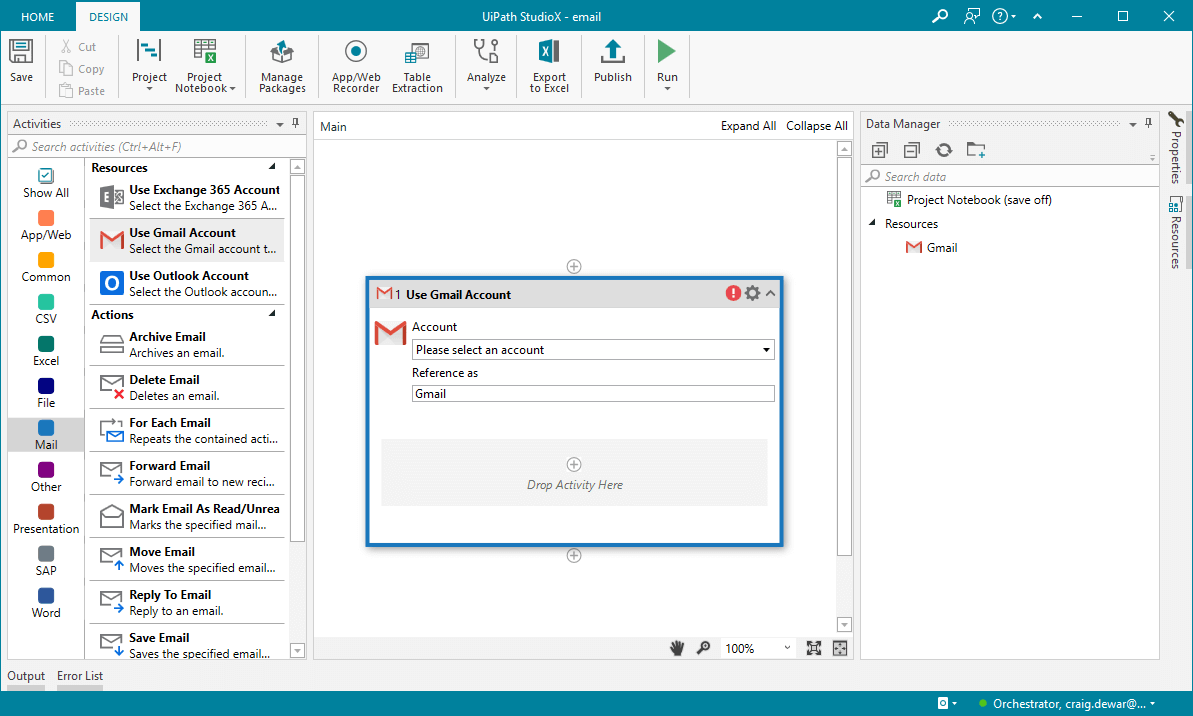Filter activities by App/Web category

pos(46,226)
